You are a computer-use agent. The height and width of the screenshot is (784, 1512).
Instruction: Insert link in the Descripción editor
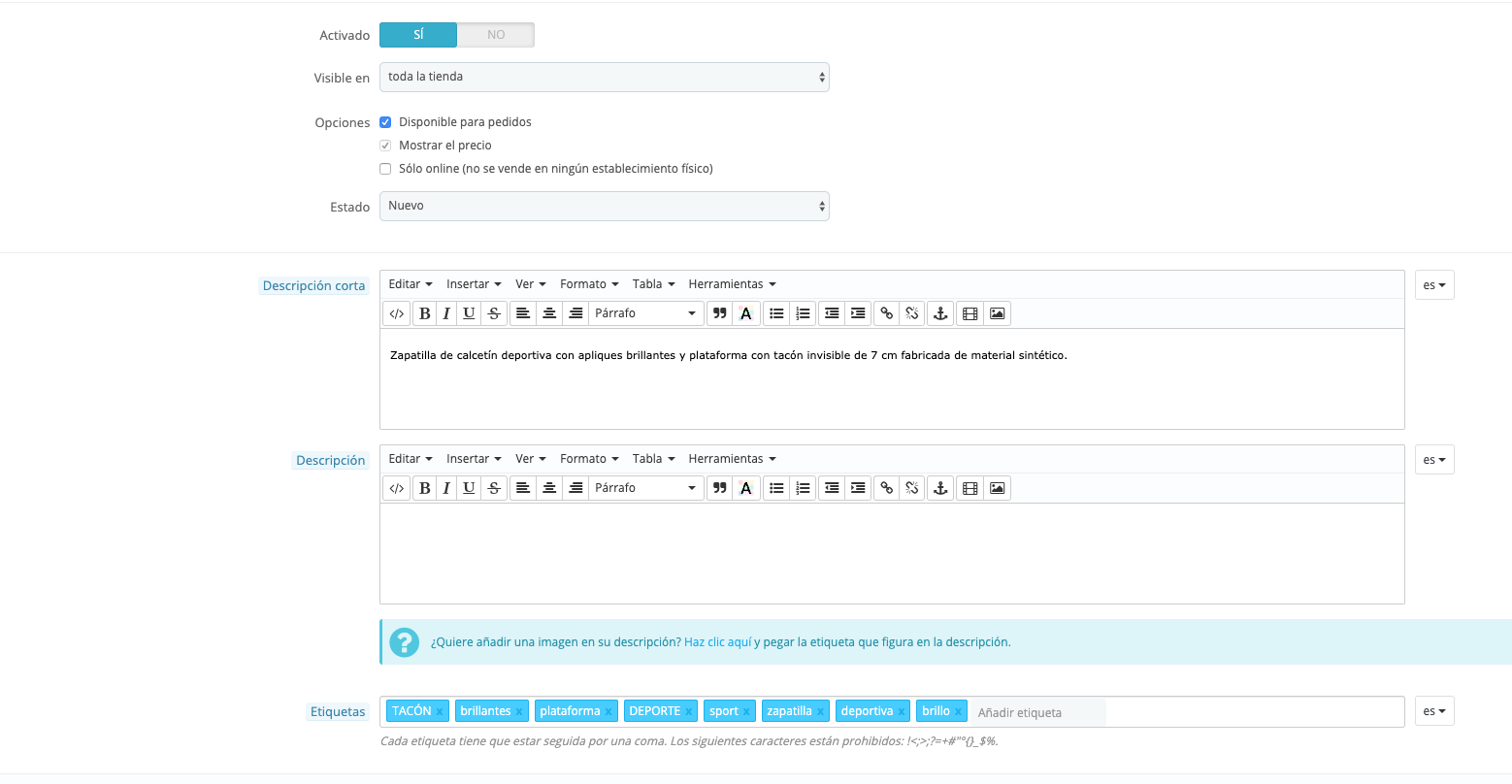[886, 488]
